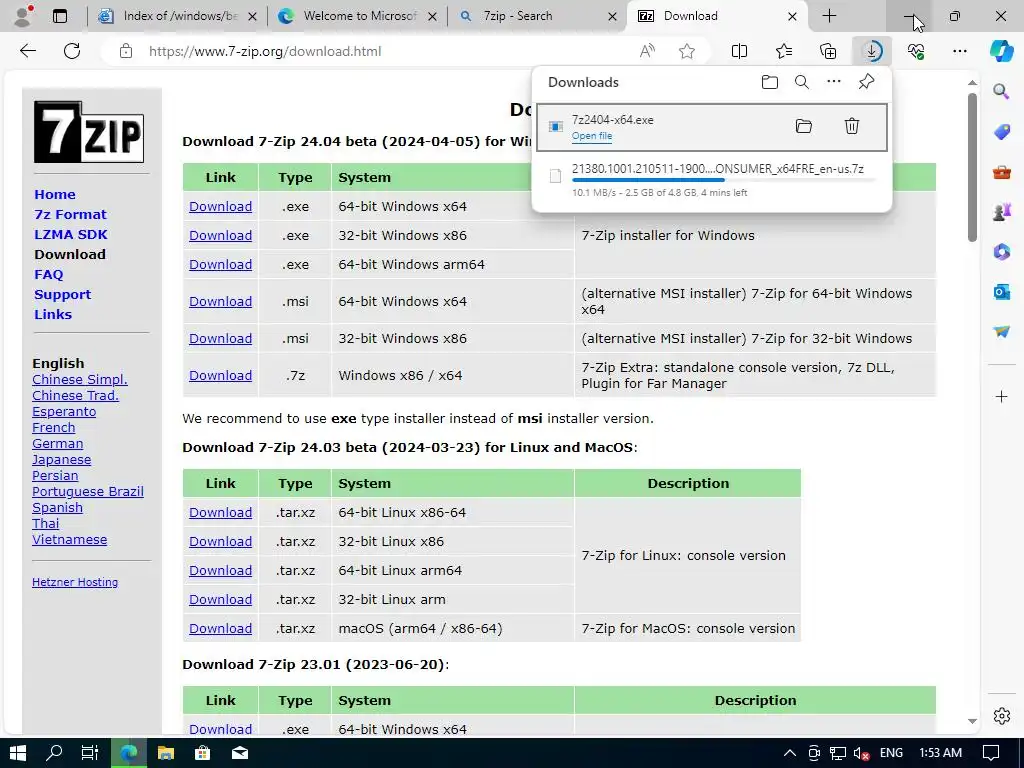Select the downloading .7z file entry
This screenshot has height=768, width=1024.
pos(712,180)
